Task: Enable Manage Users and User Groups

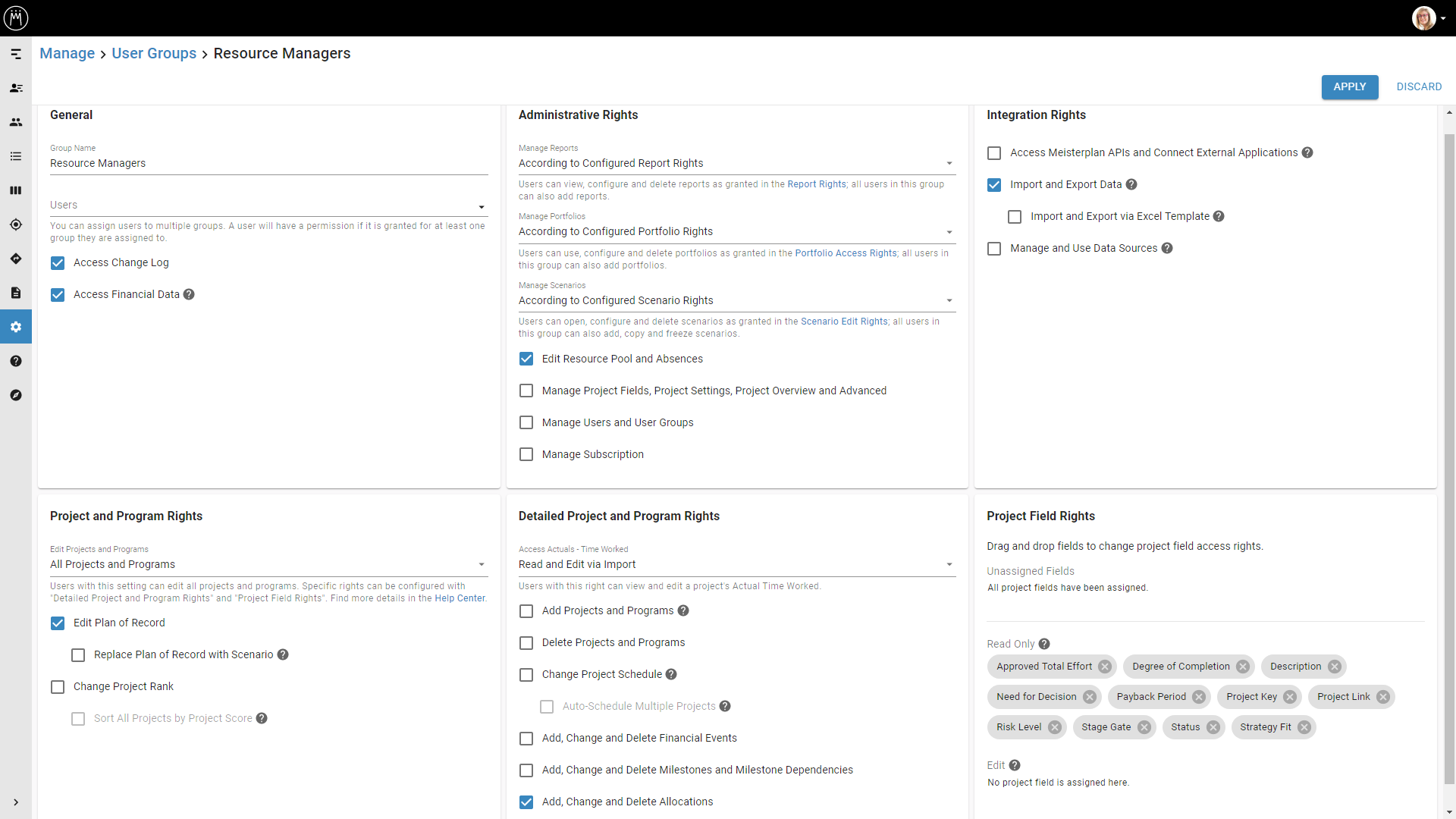Action: 526,422
